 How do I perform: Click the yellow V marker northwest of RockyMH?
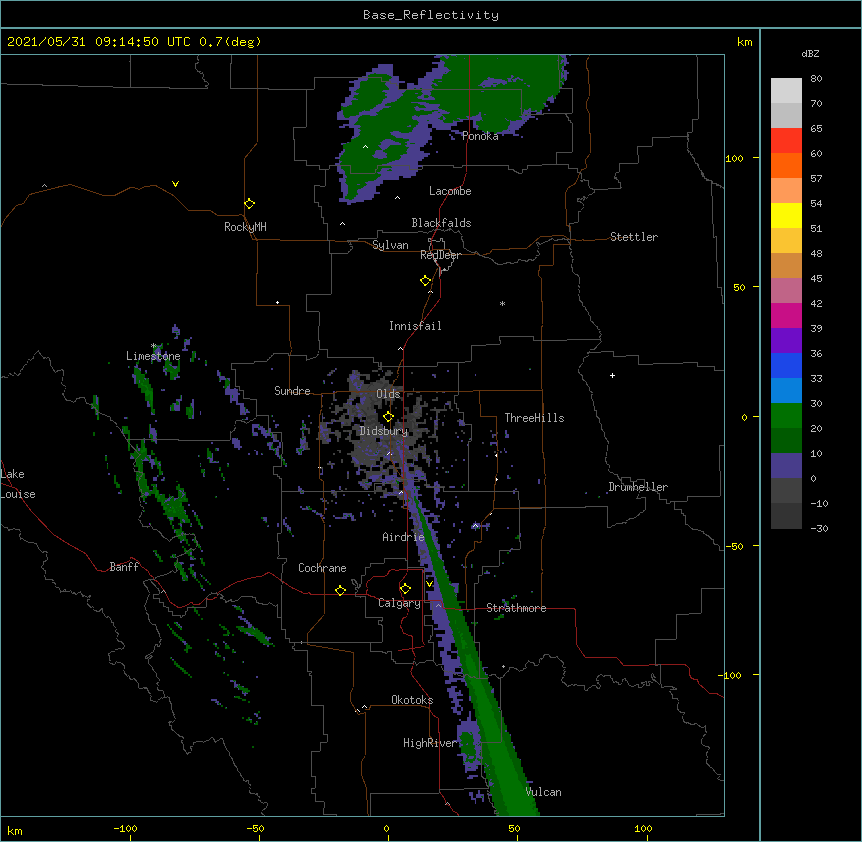point(175,184)
